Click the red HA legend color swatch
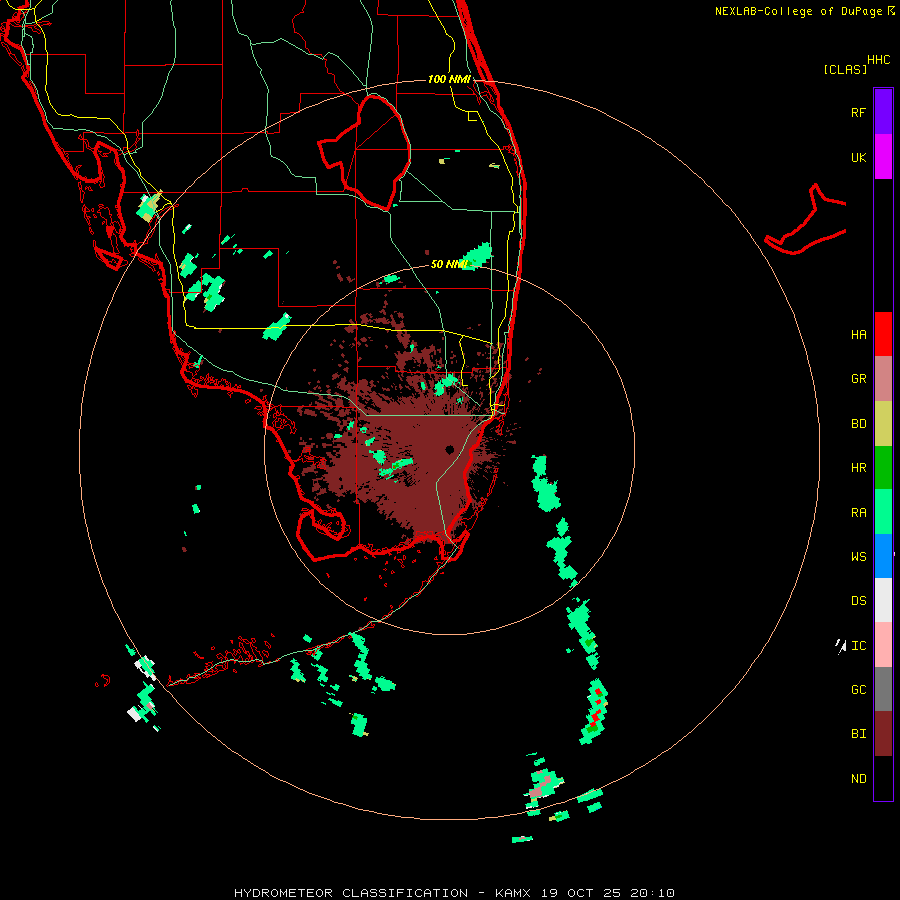900x900 pixels. point(883,334)
